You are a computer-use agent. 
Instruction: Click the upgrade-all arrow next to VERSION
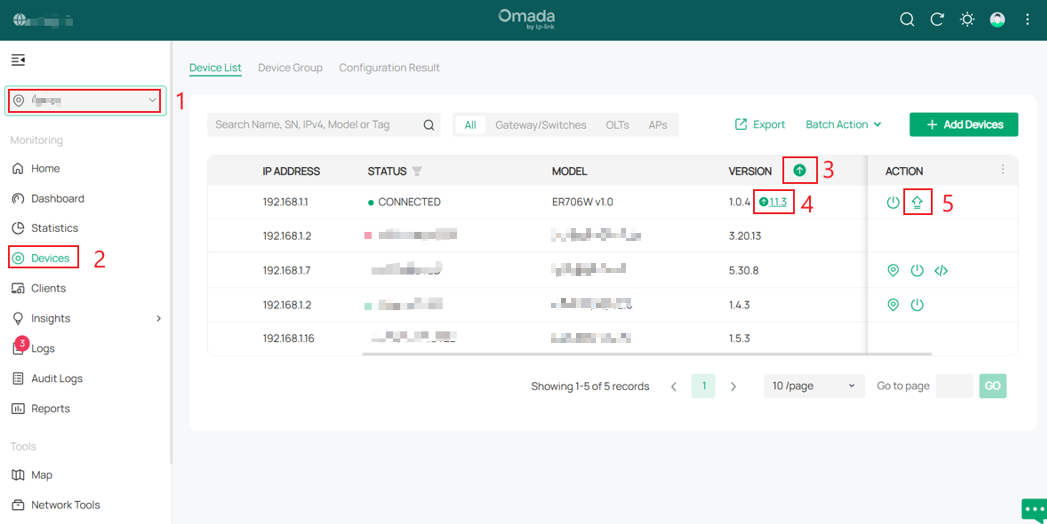(799, 171)
